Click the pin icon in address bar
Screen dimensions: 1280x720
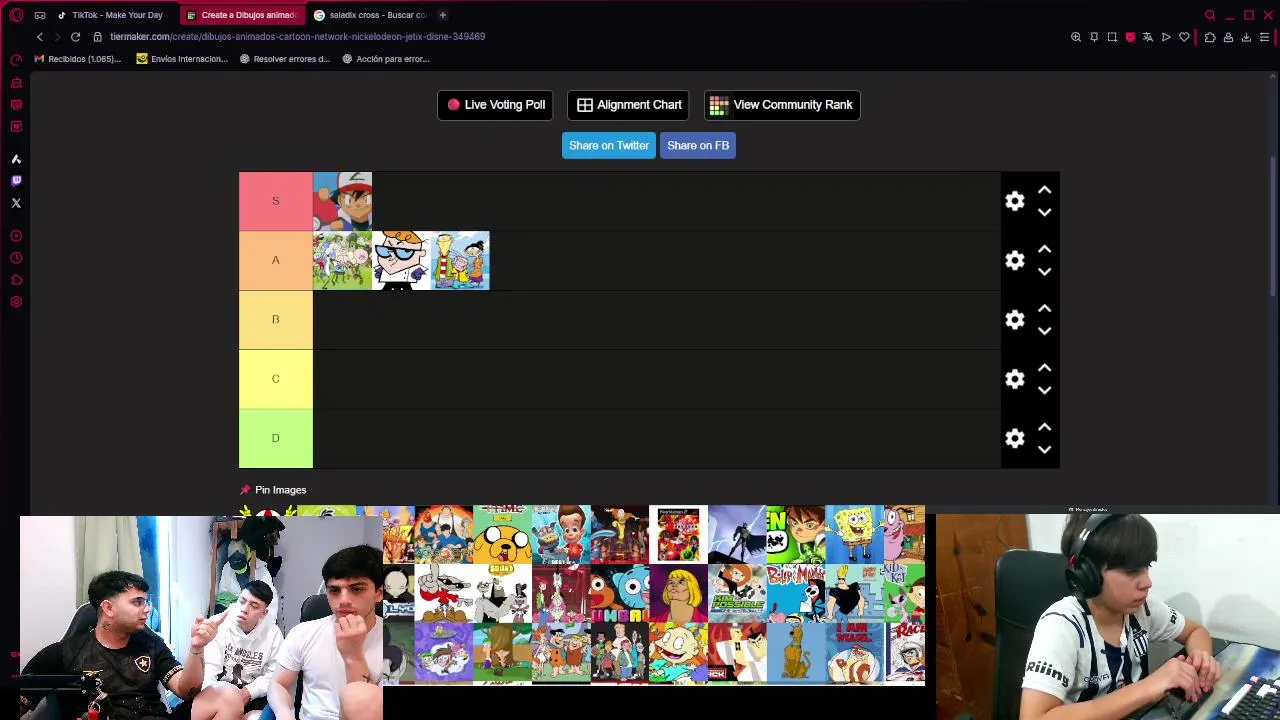click(x=1094, y=37)
